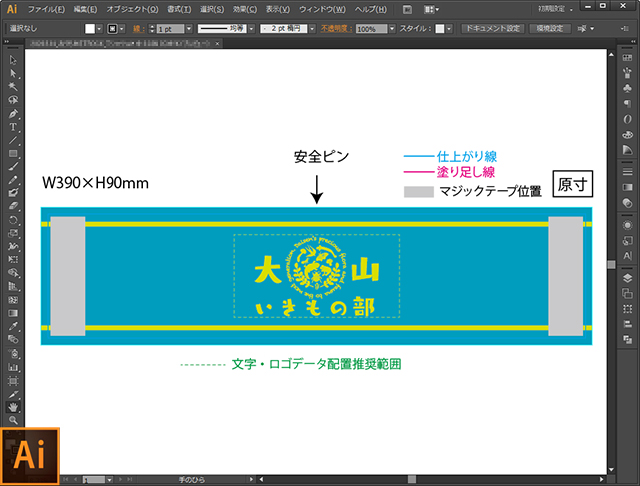Screen dimensions: 640x486
Task: Select the Direct Selection tool
Action: tap(12, 74)
